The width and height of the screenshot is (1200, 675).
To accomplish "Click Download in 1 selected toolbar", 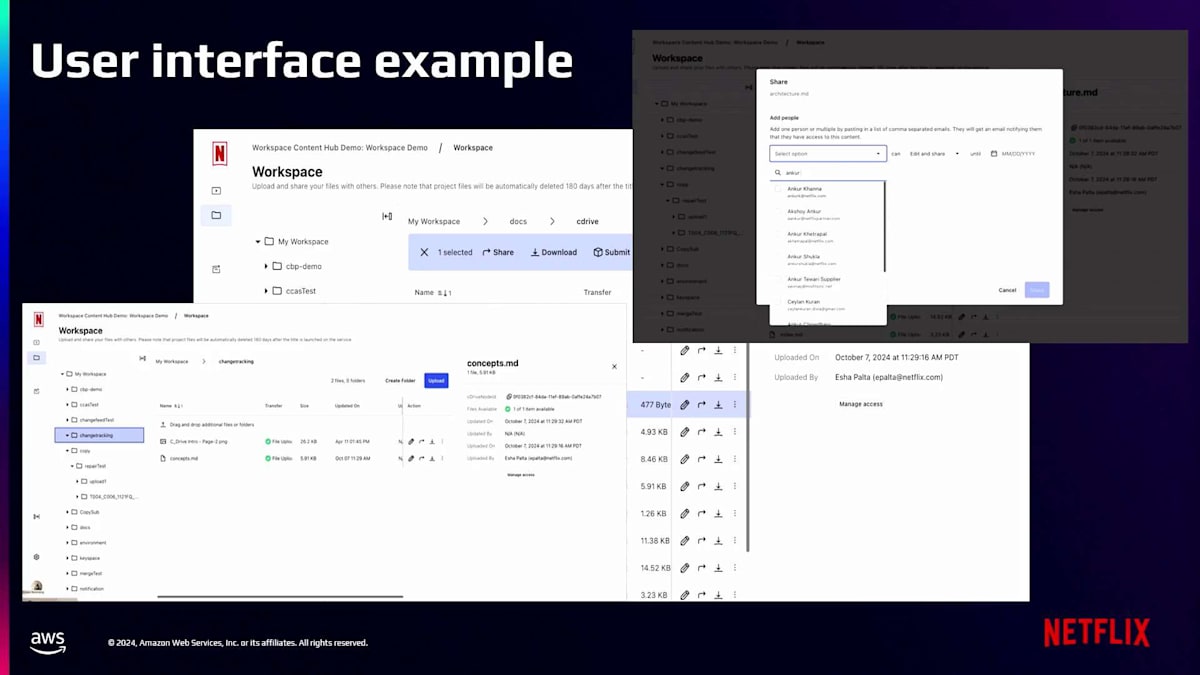I will (554, 252).
